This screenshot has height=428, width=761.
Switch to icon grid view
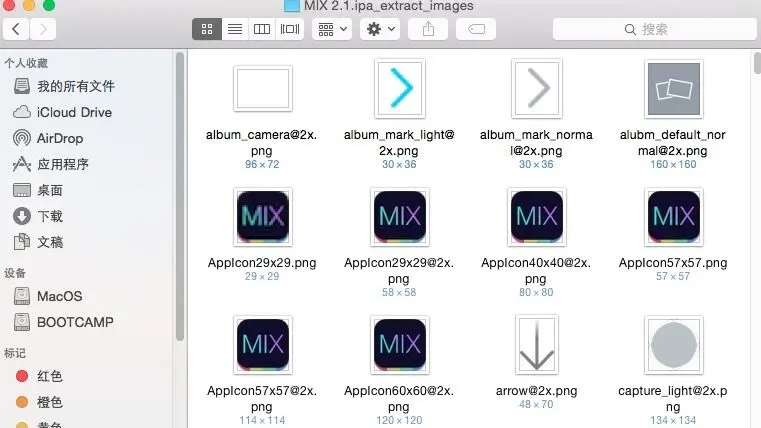tap(207, 29)
